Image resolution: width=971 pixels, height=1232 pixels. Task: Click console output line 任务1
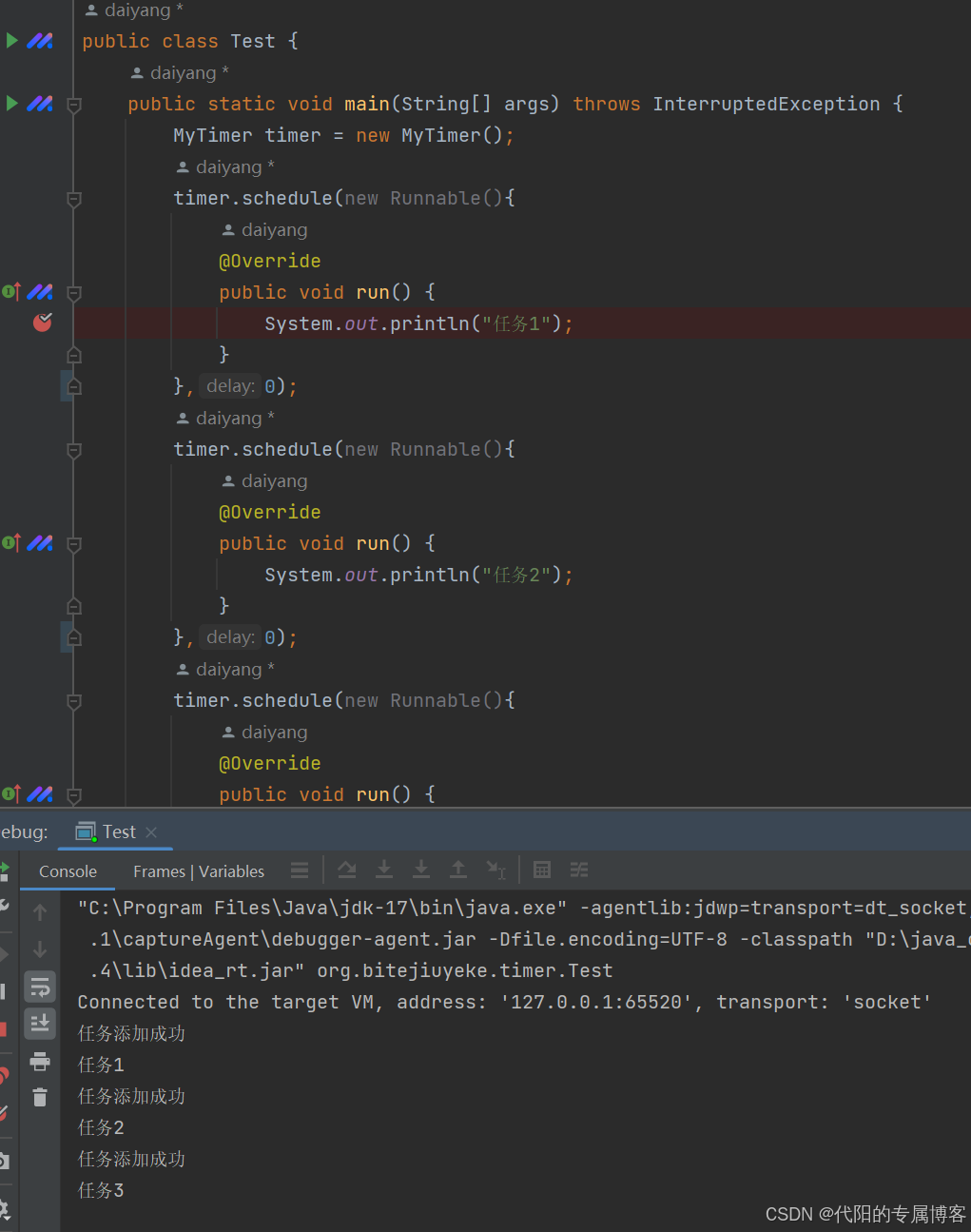click(x=101, y=1065)
